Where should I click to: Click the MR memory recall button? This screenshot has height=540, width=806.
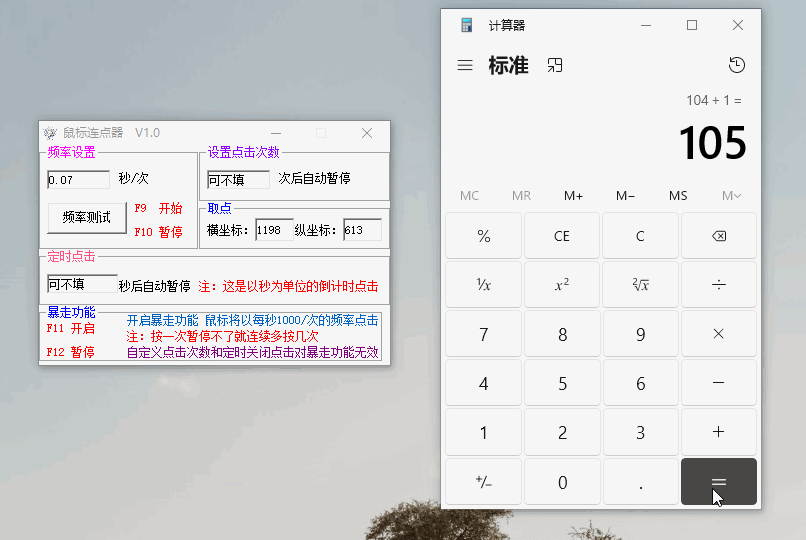coord(521,196)
